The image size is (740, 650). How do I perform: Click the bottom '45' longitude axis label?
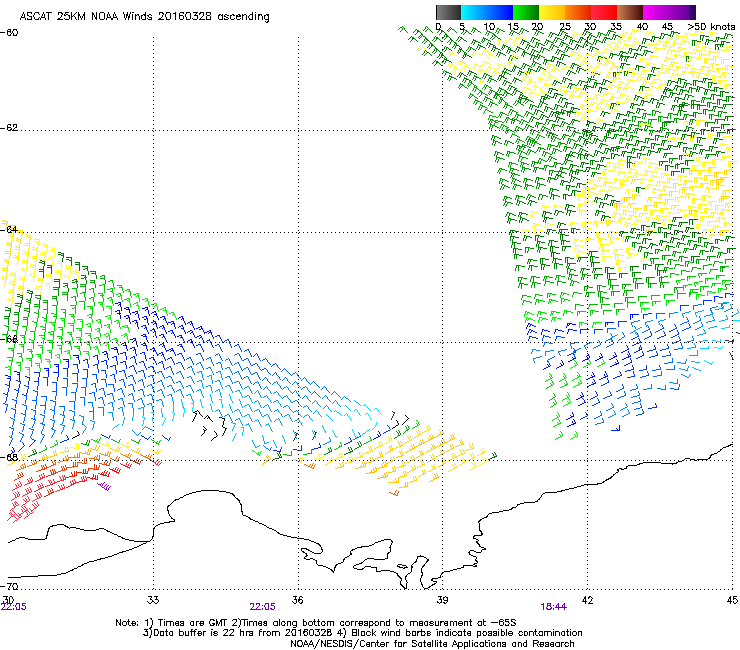pyautogui.click(x=732, y=600)
